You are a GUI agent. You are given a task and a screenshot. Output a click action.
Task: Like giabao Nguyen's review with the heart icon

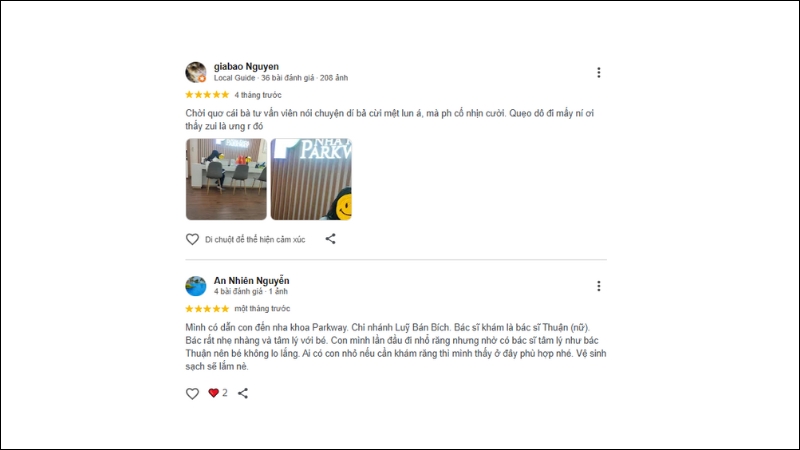tap(192, 239)
